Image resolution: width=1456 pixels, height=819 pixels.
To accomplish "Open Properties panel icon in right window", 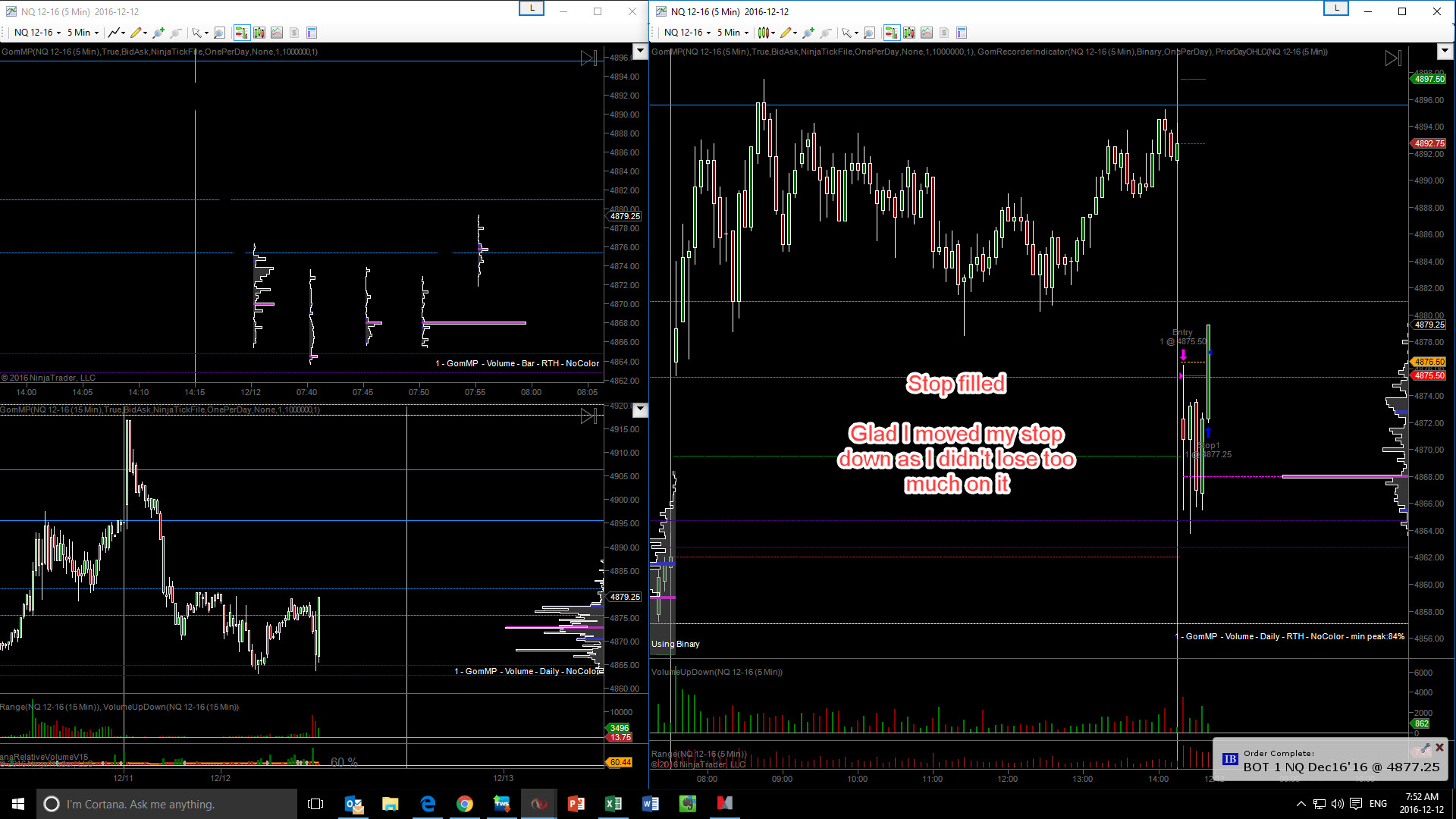I will coord(962,33).
